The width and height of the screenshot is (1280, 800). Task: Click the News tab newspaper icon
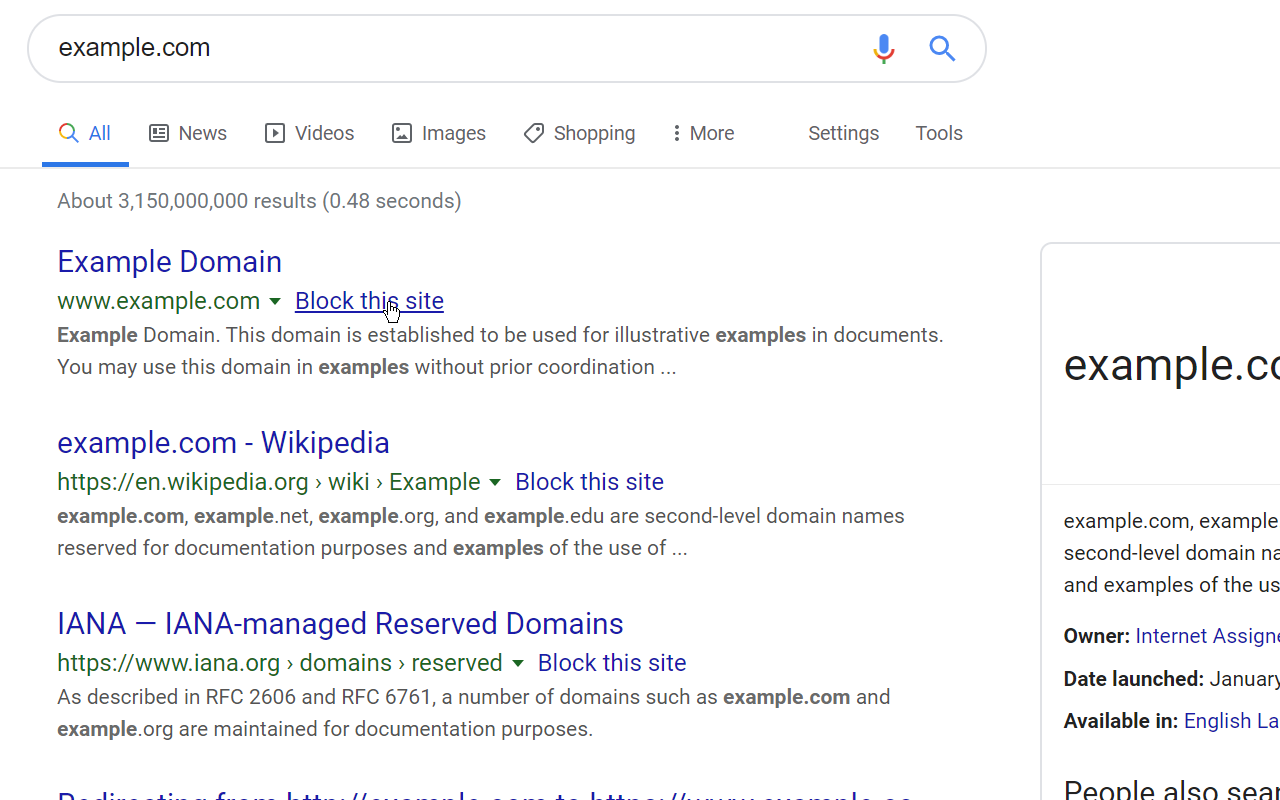pos(159,133)
